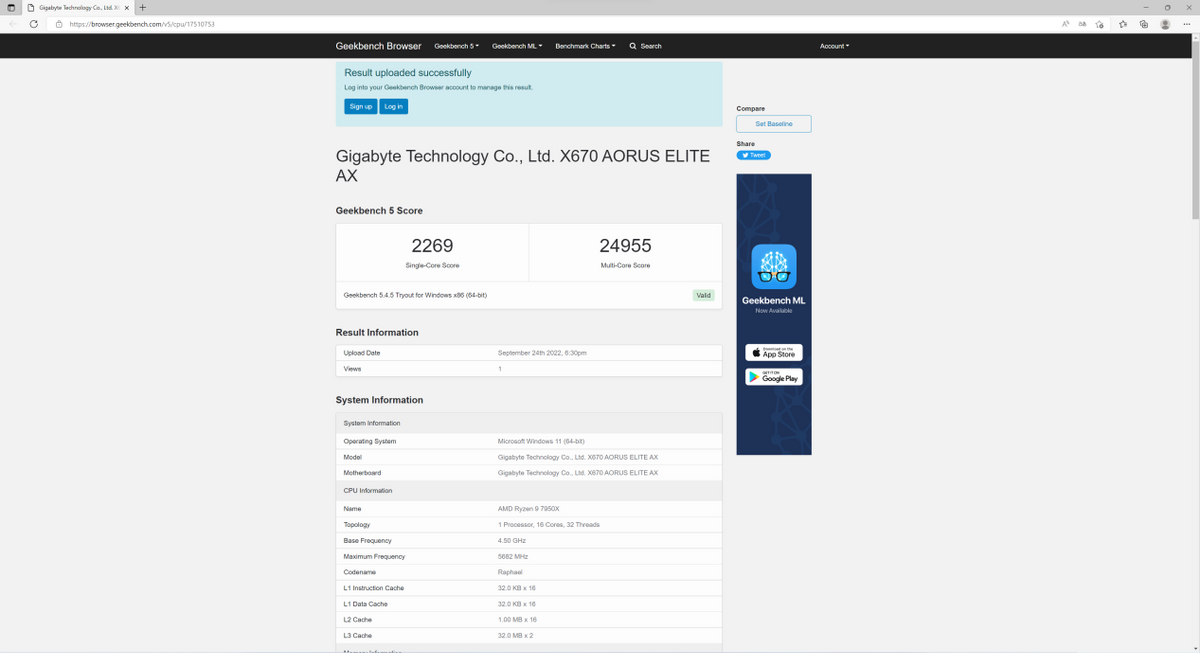Image resolution: width=1200 pixels, height=653 pixels.
Task: Expand the Geekbench 5 dropdown menu
Action: click(456, 46)
